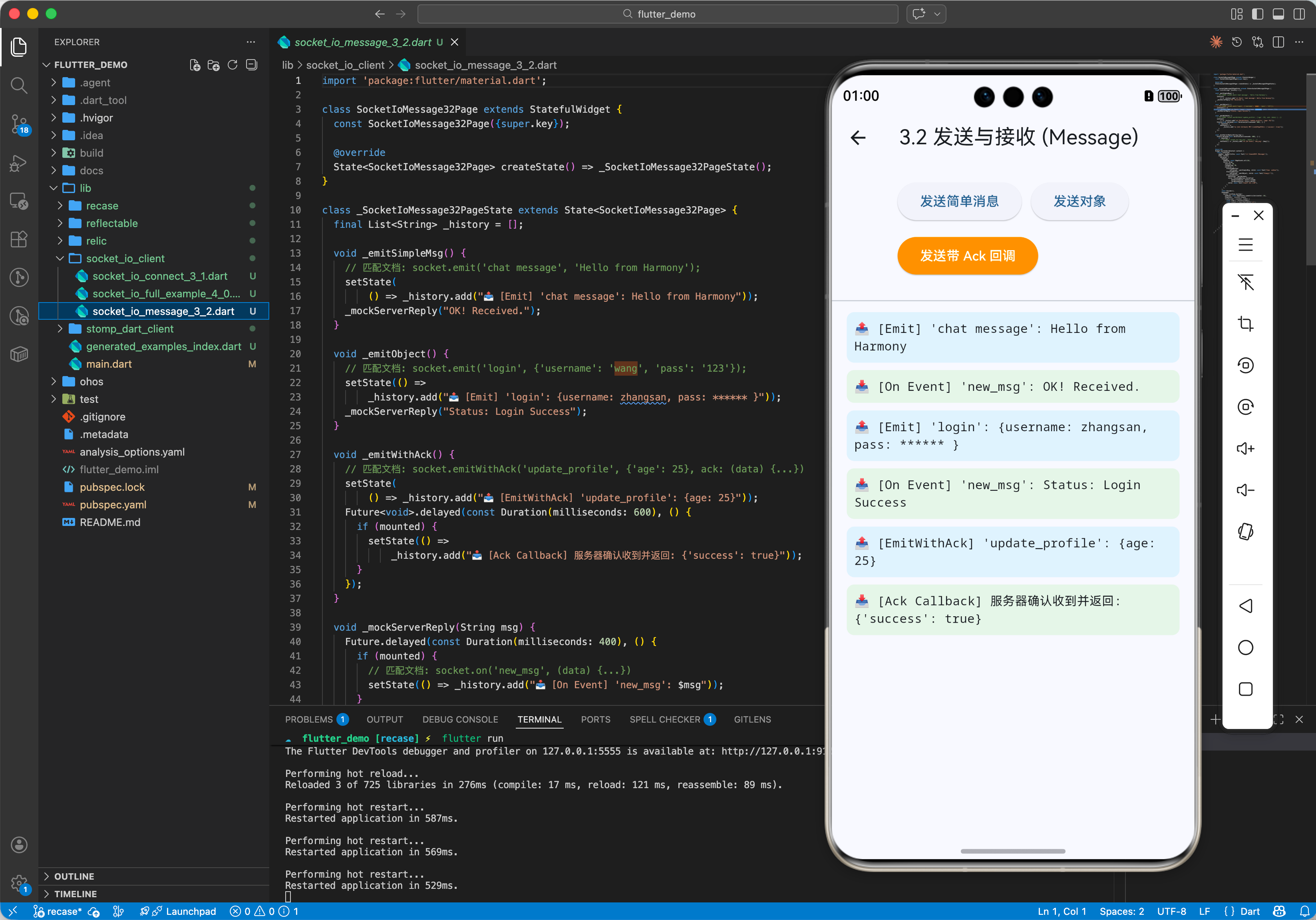The image size is (1316, 920).
Task: Toggle the bottom panel layout button
Action: [1278, 14]
